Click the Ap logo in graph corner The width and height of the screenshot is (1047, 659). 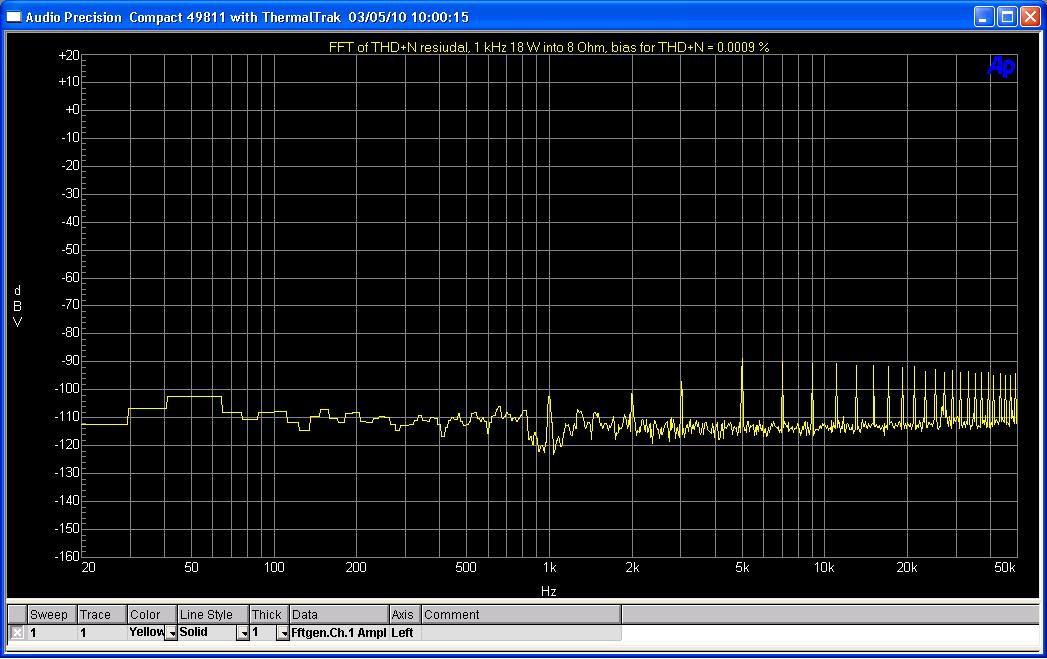[1001, 66]
